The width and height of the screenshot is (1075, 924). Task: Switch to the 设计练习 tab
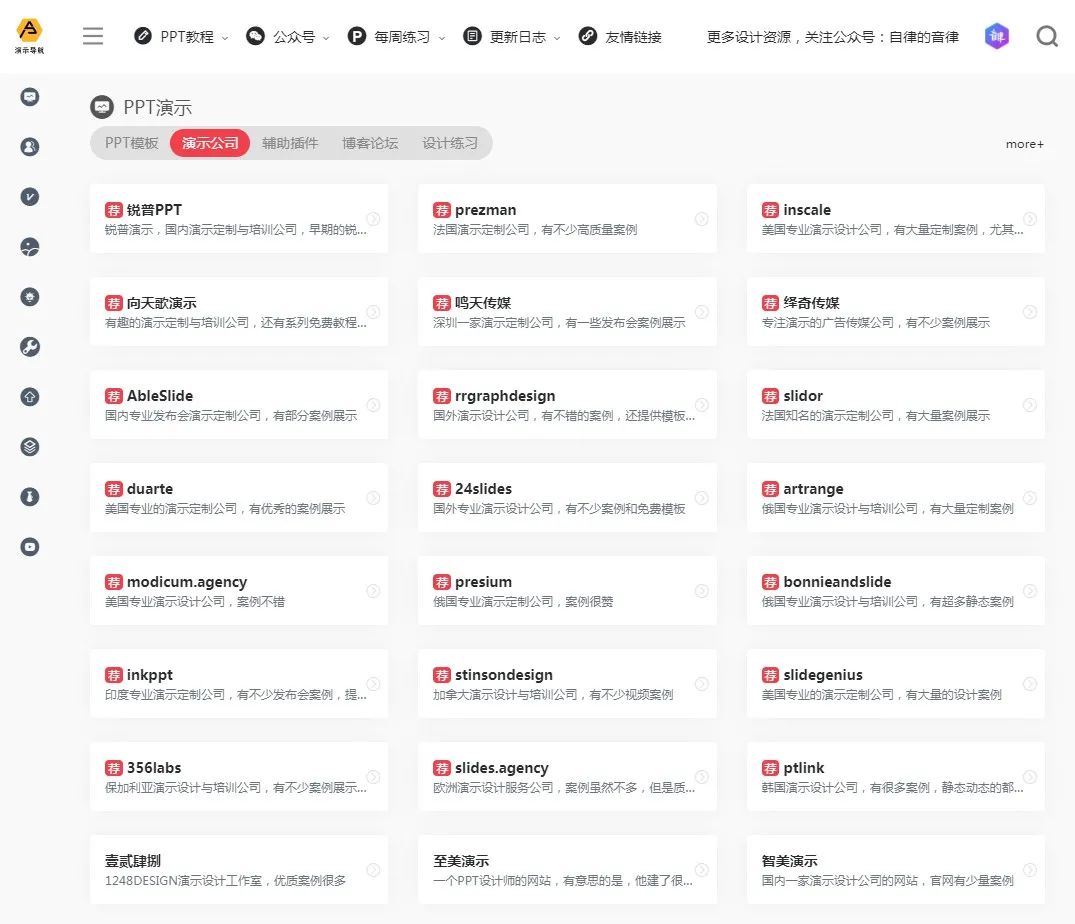coord(450,143)
